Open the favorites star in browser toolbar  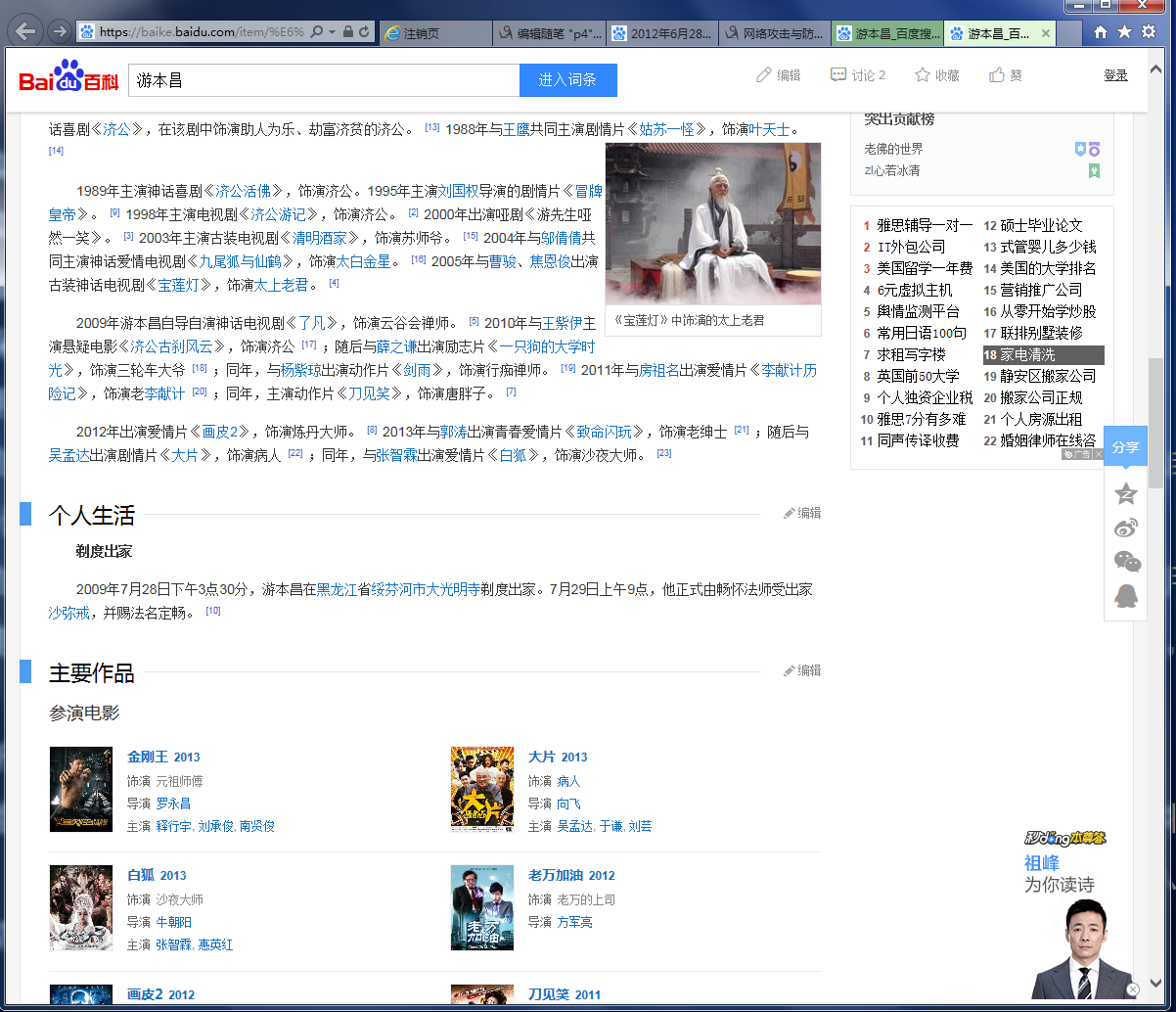pyautogui.click(x=1124, y=32)
